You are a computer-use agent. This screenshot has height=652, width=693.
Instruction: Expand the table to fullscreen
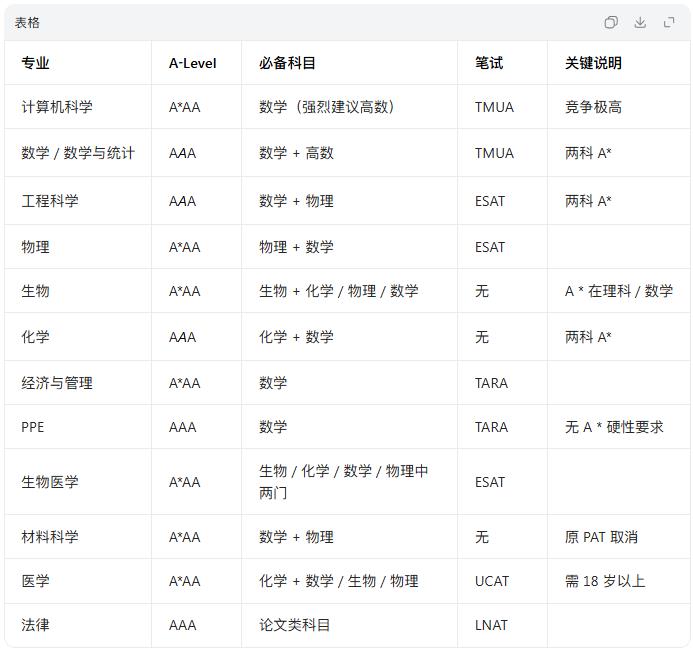(x=669, y=22)
